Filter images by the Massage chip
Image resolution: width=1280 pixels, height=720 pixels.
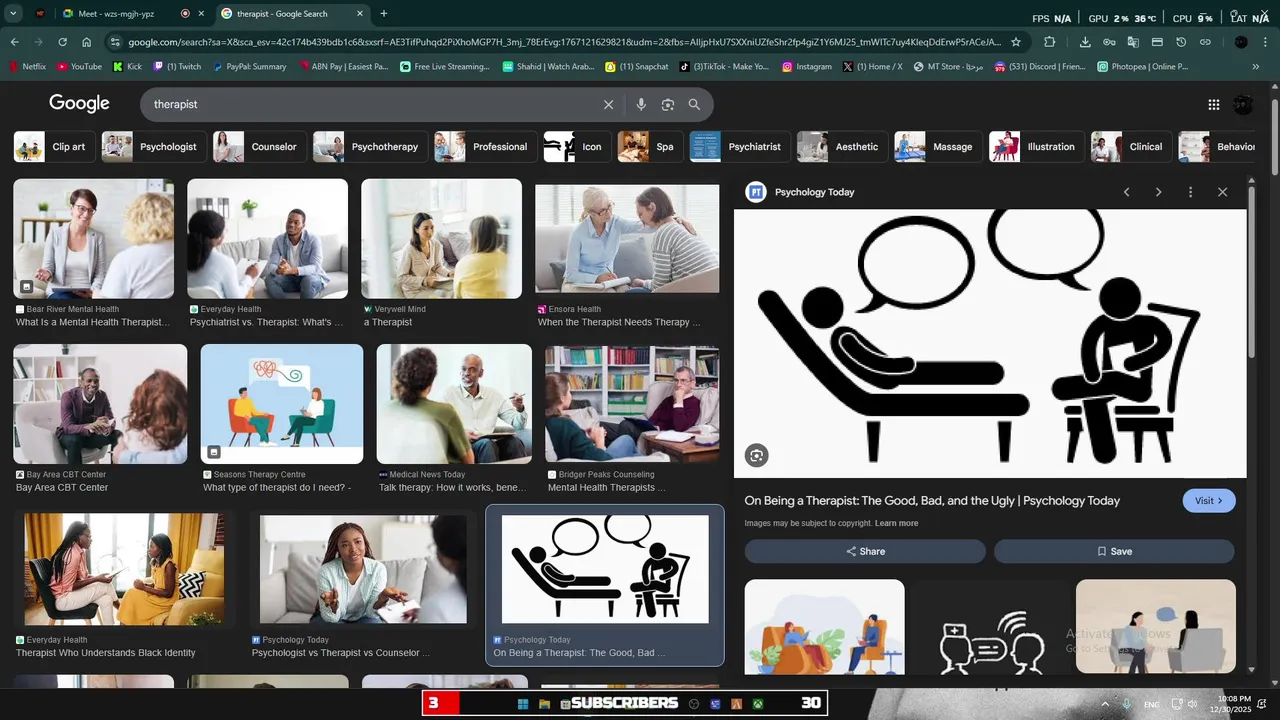tap(938, 147)
